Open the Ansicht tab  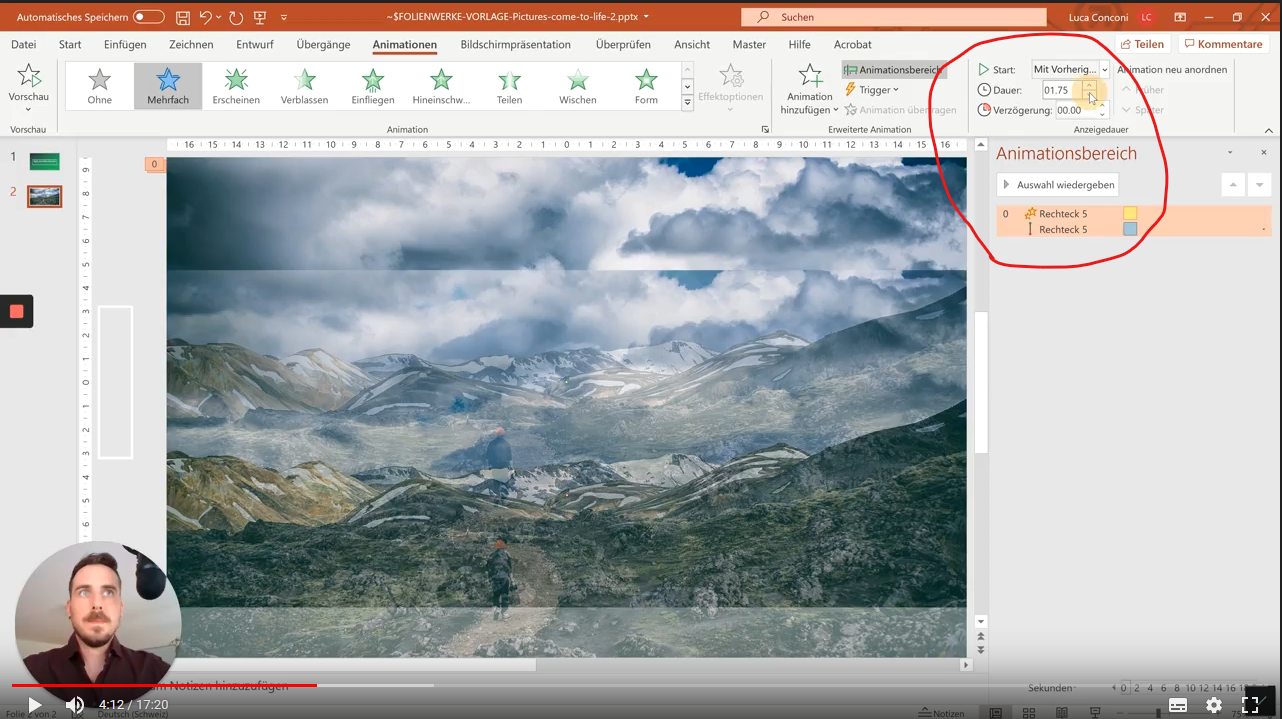(x=692, y=44)
